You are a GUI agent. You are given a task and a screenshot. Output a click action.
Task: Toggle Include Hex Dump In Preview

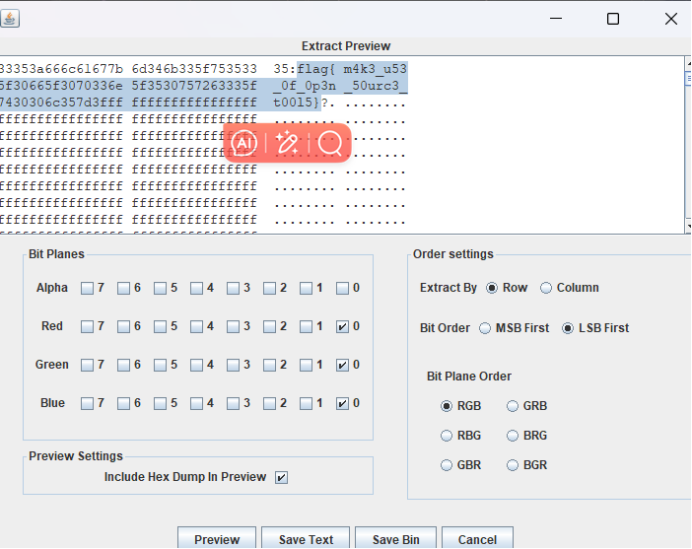click(281, 478)
